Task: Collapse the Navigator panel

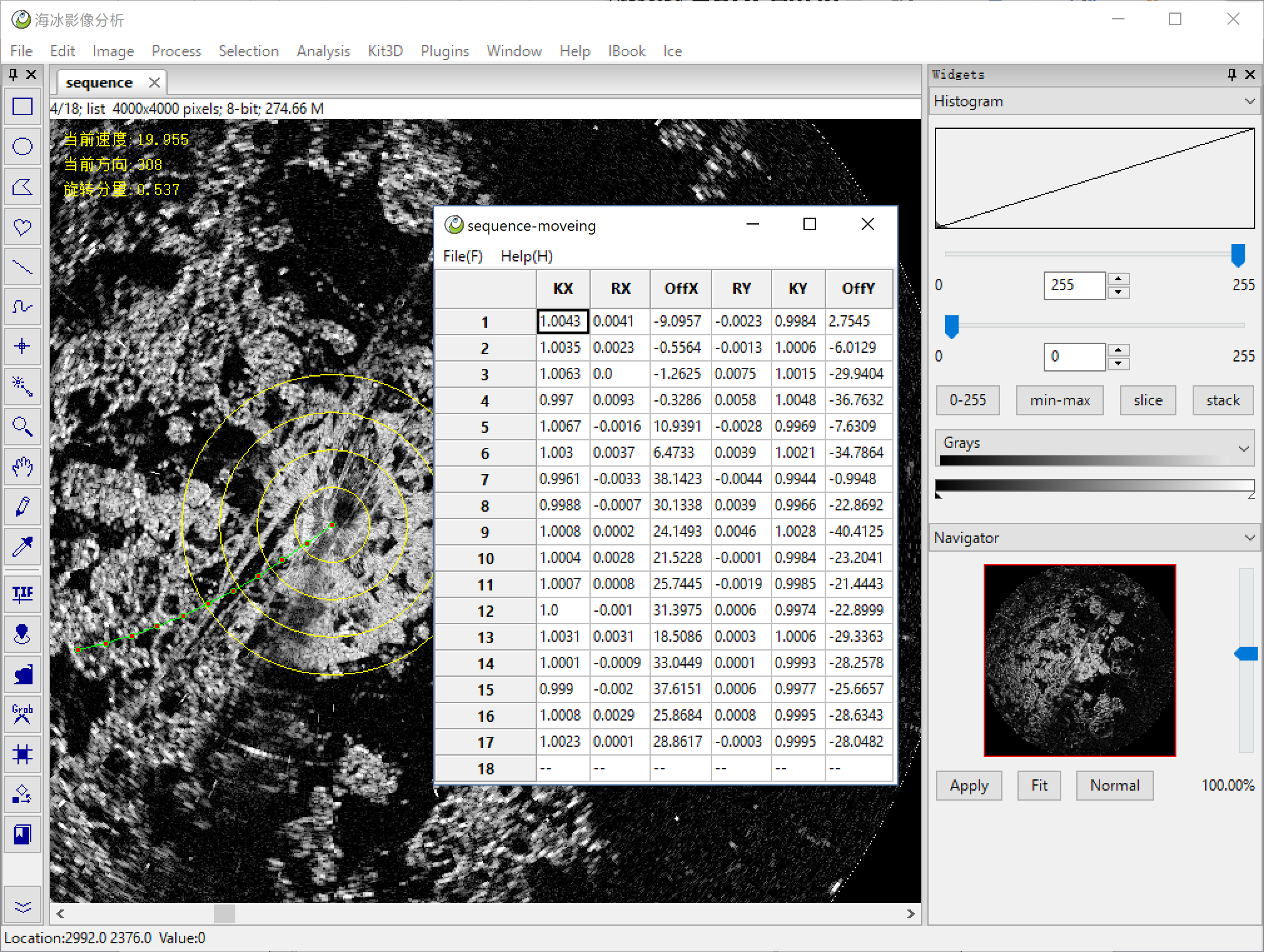Action: click(1249, 538)
